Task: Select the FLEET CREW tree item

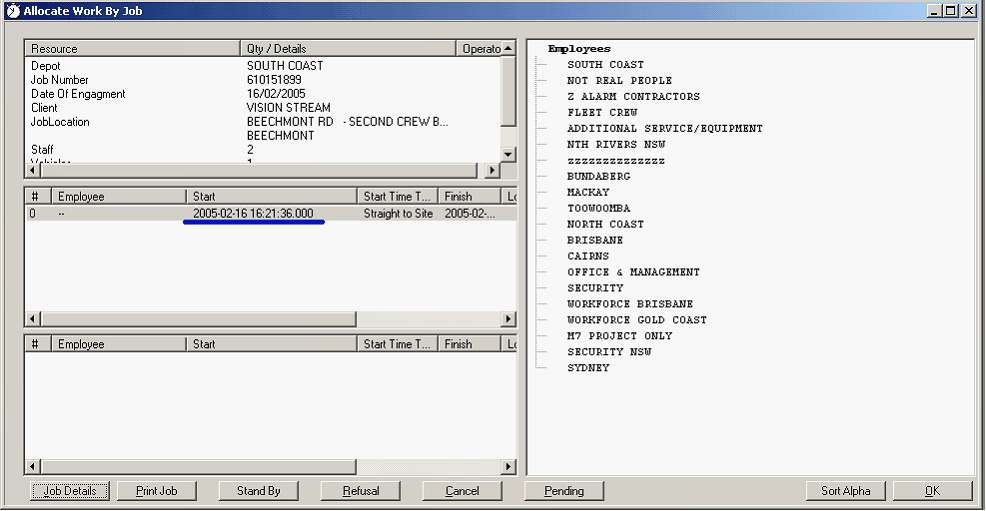Action: [602, 113]
